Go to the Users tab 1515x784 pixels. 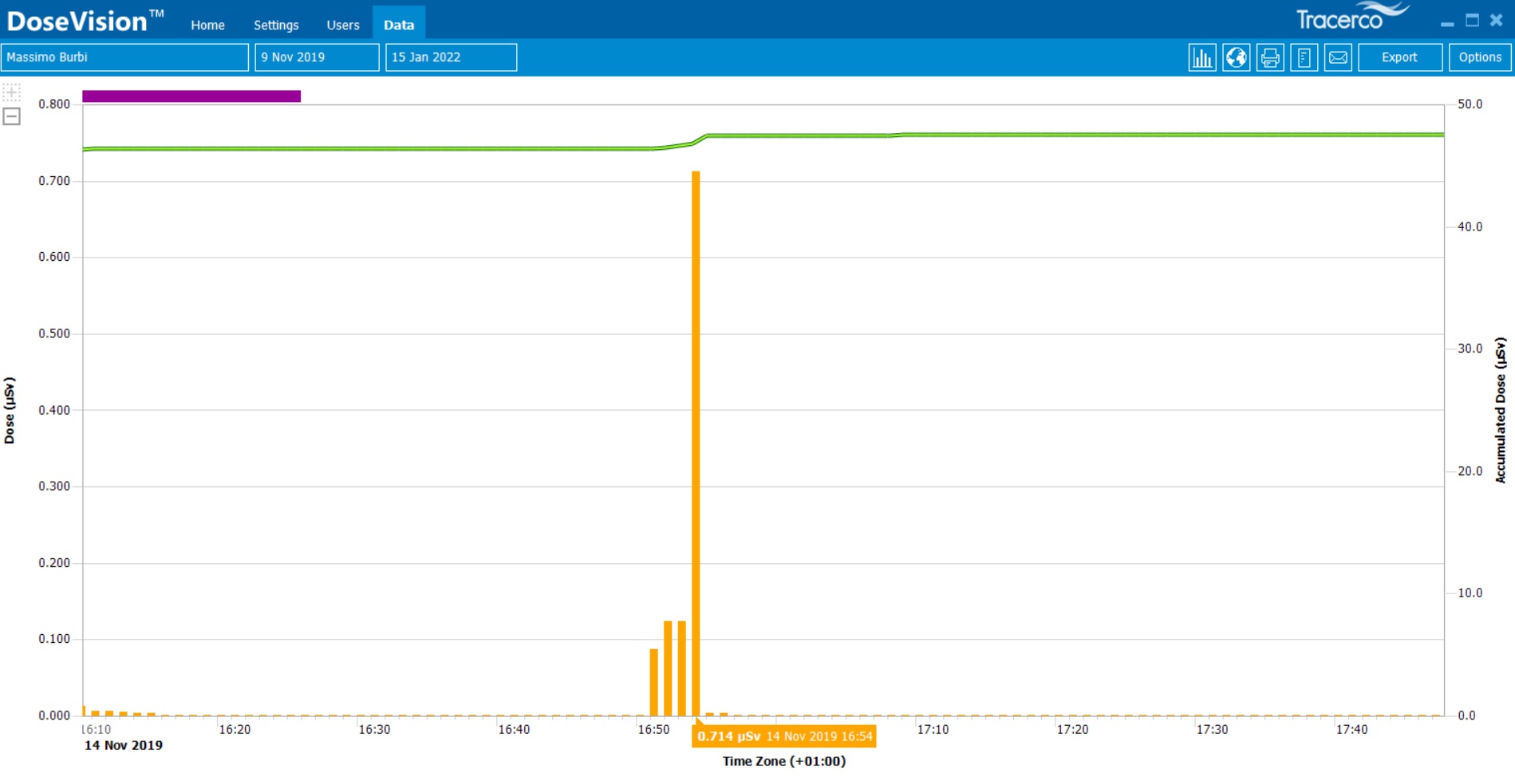(x=343, y=25)
